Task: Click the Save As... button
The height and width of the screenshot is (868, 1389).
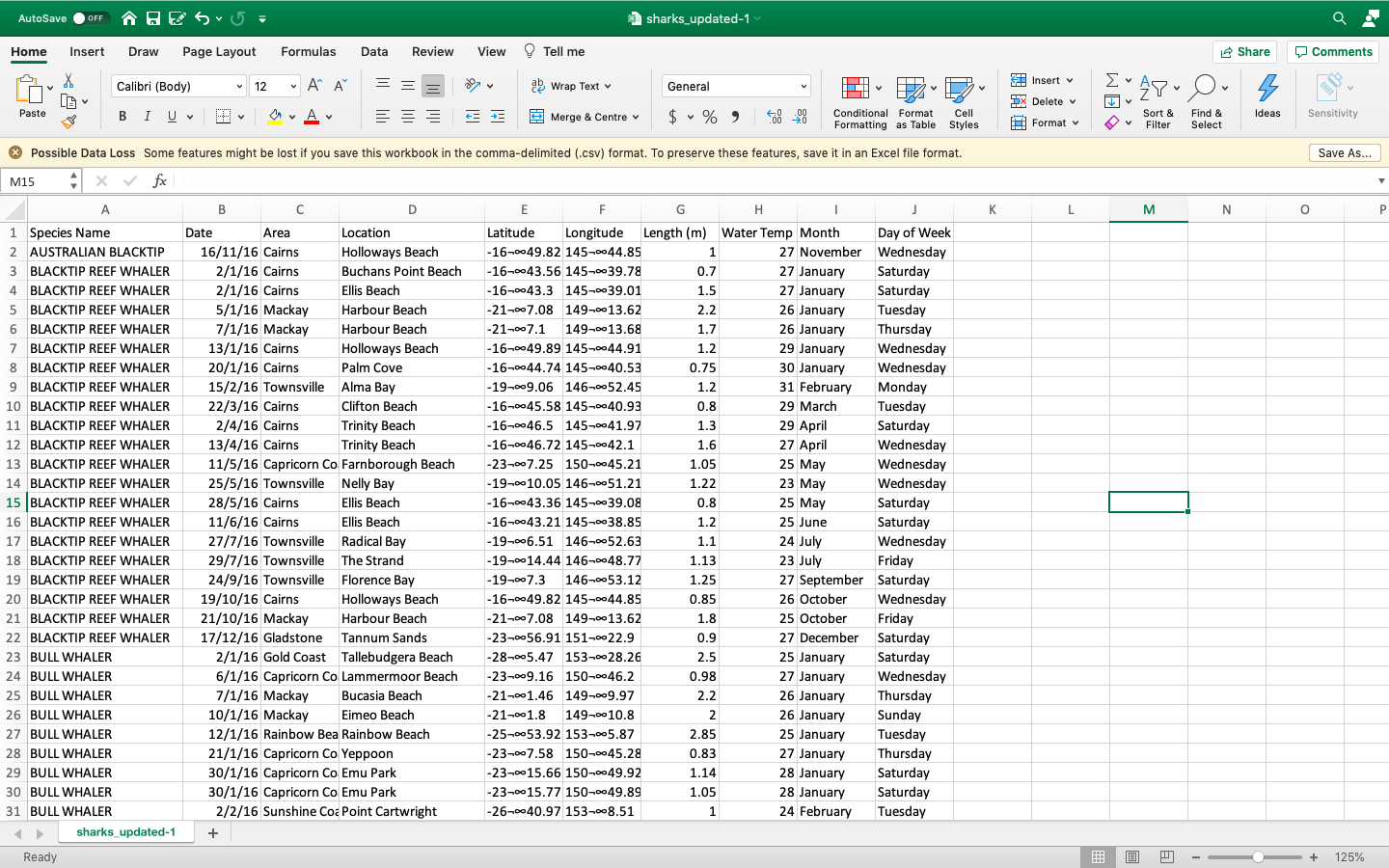Action: click(1345, 152)
